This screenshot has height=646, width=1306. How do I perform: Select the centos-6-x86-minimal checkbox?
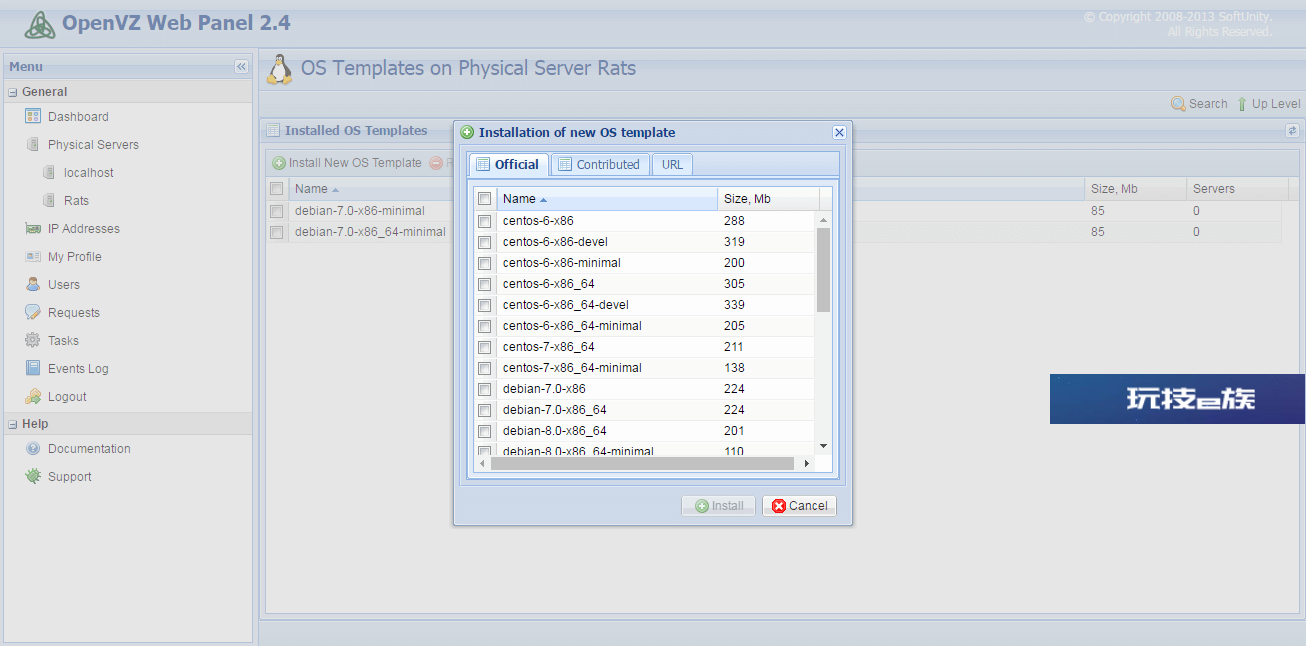point(484,263)
